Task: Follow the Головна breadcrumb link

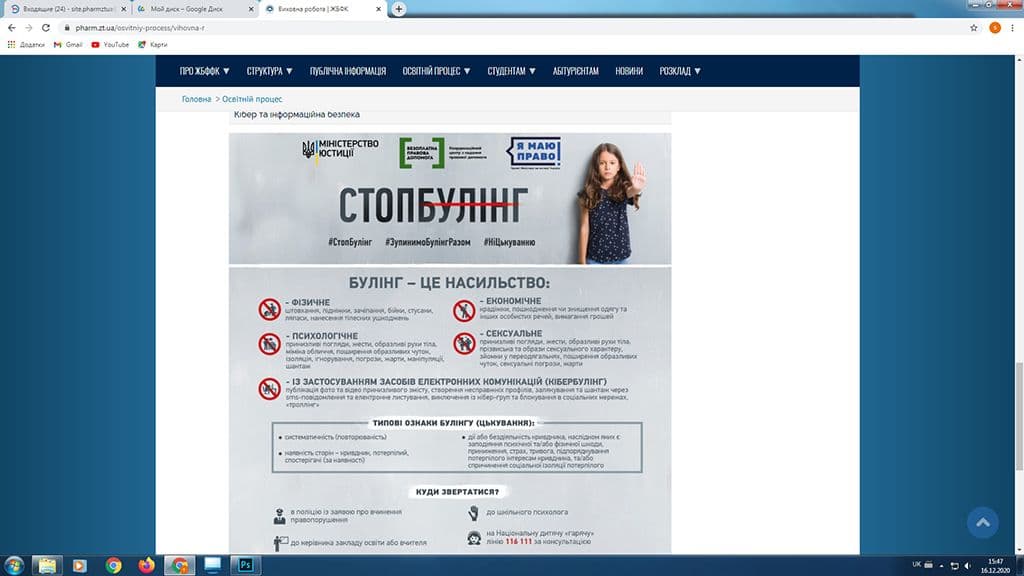Action: [196, 99]
